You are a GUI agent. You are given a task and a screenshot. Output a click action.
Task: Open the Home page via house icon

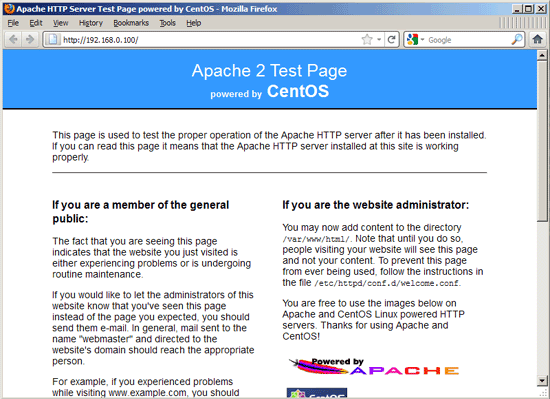pyautogui.click(x=537, y=39)
